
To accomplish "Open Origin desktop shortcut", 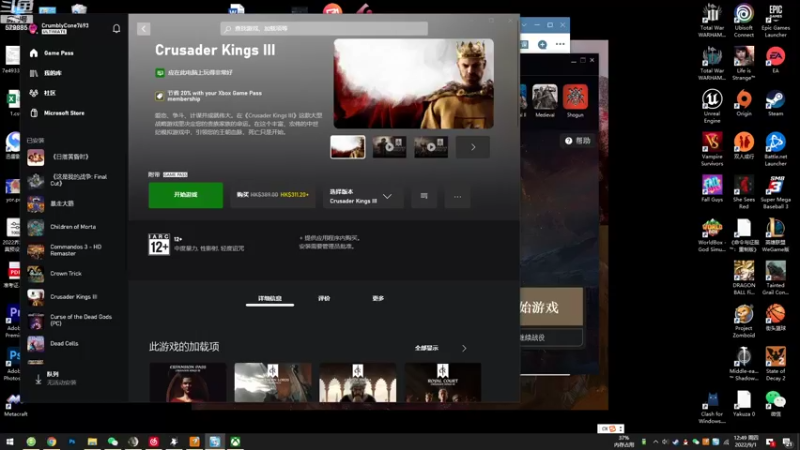I will click(x=743, y=103).
